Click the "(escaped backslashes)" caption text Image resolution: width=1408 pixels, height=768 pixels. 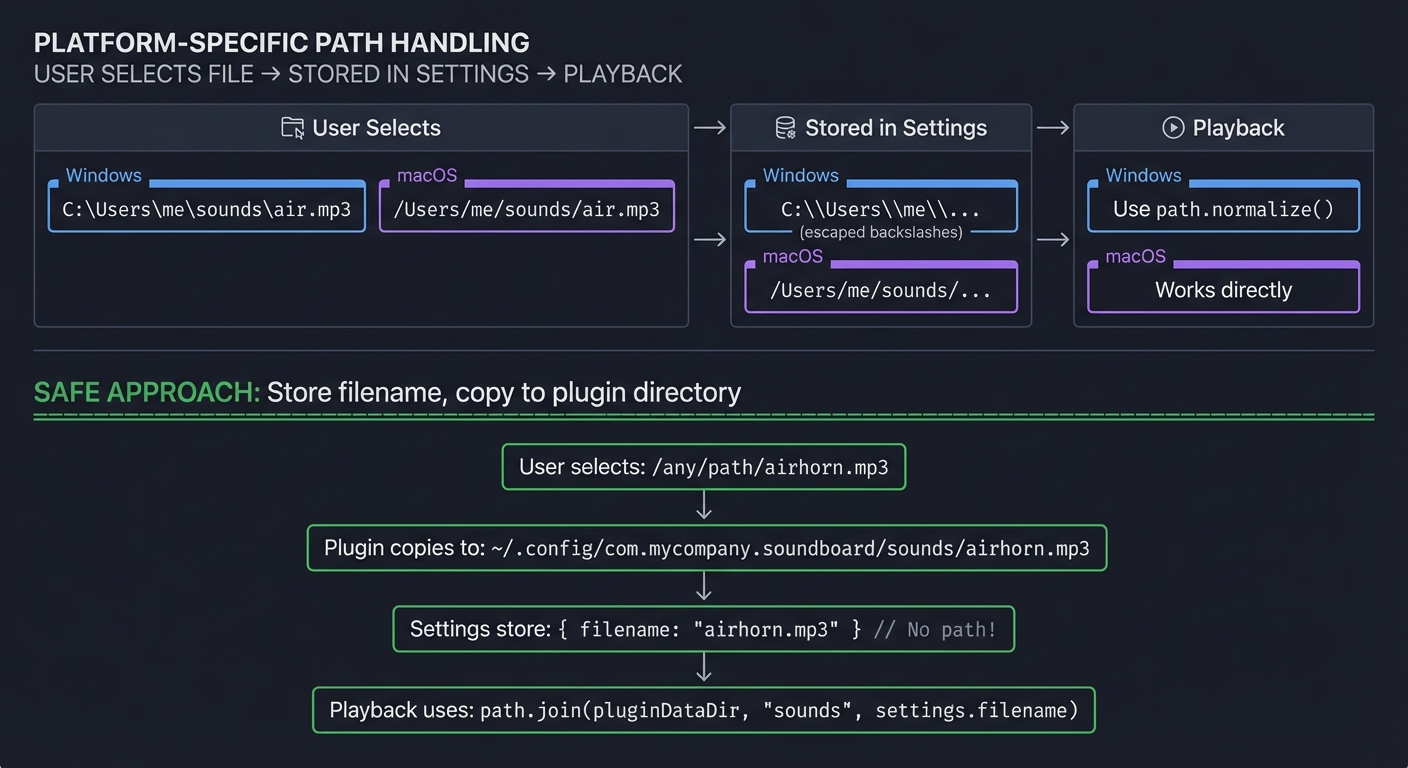(881, 231)
